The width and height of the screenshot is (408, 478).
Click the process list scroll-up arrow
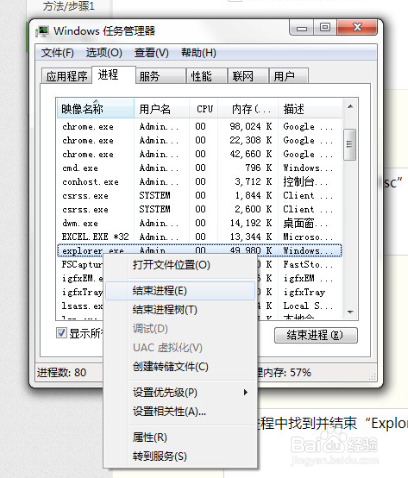coord(350,107)
